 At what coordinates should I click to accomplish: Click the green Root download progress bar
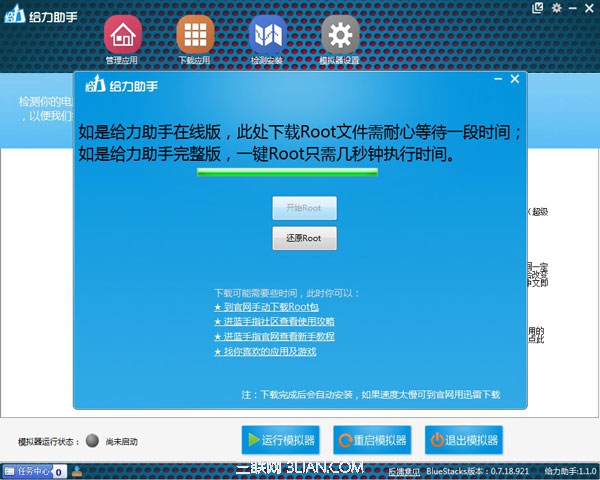[287, 172]
